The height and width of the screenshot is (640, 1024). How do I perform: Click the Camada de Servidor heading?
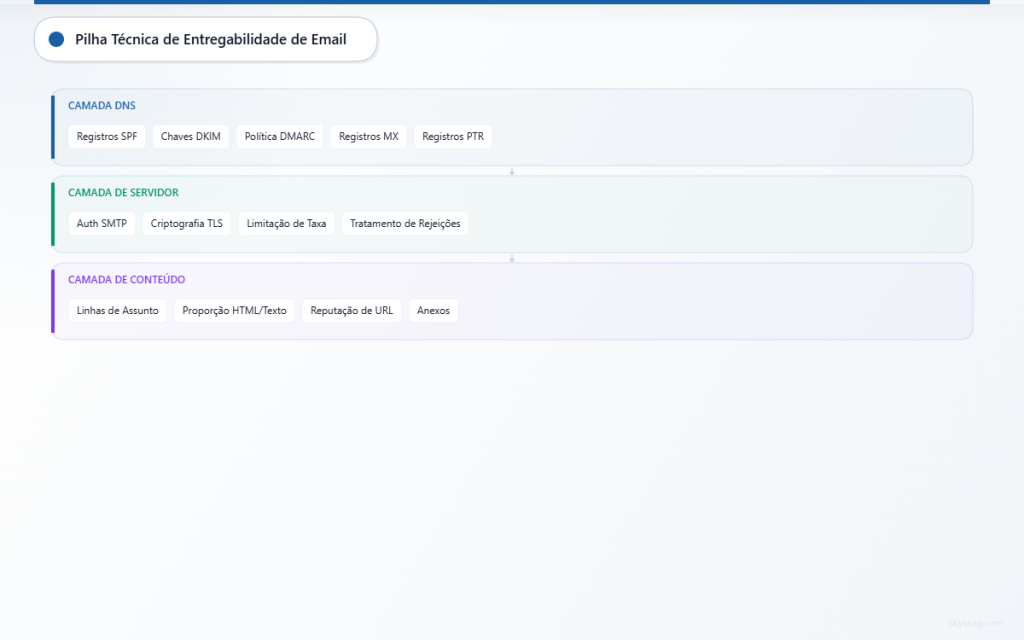click(x=123, y=192)
